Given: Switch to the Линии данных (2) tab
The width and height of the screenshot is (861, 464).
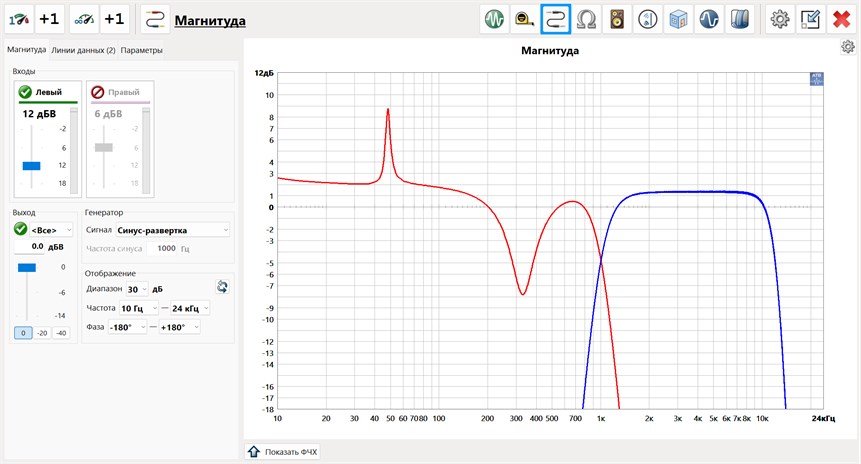Looking at the screenshot, I should point(83,51).
